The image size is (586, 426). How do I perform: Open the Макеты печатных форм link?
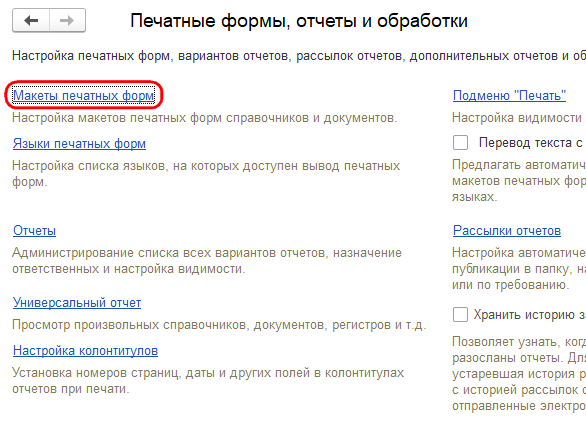pos(84,96)
